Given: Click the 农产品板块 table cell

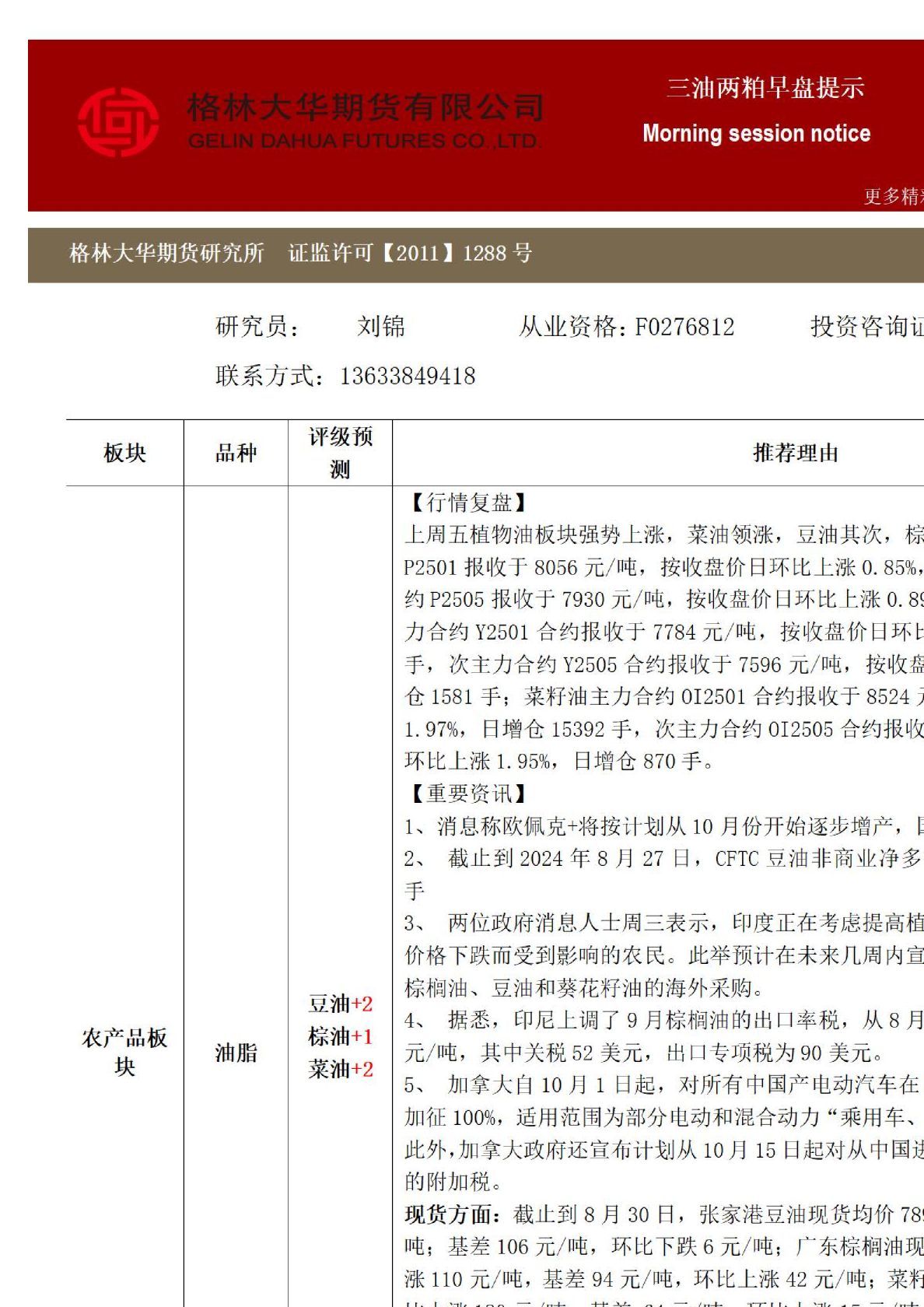Looking at the screenshot, I should coord(124,1052).
